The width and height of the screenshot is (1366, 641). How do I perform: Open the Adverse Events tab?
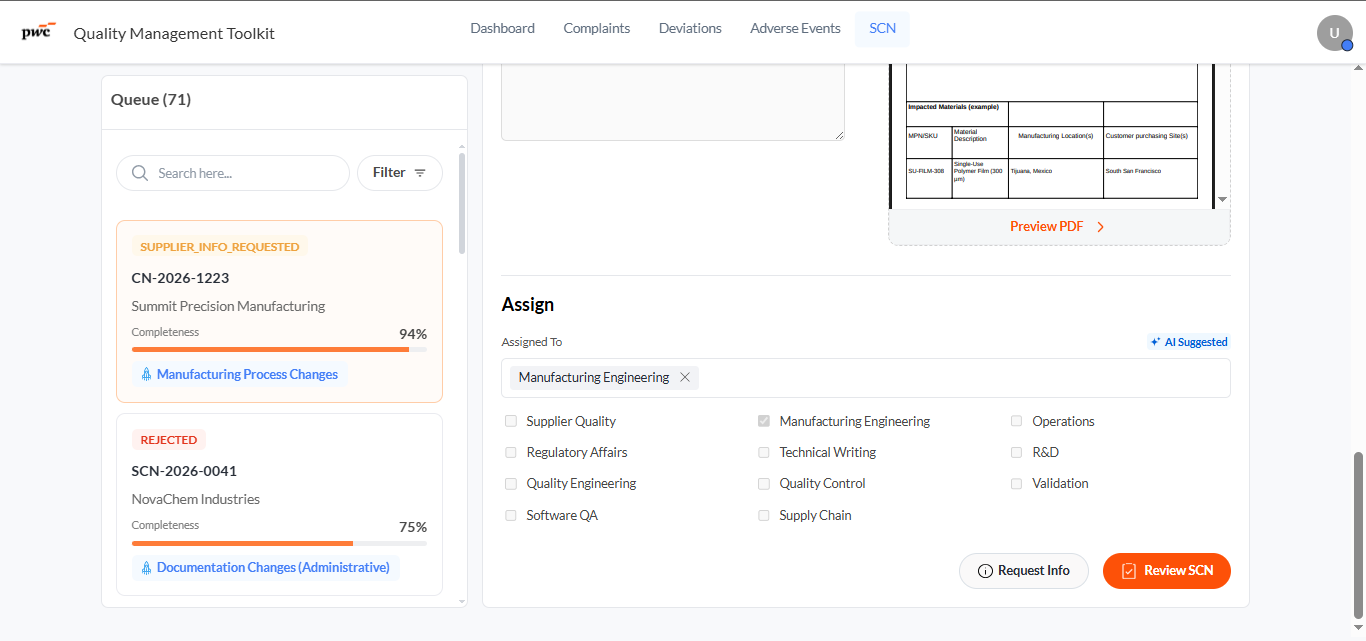point(795,28)
